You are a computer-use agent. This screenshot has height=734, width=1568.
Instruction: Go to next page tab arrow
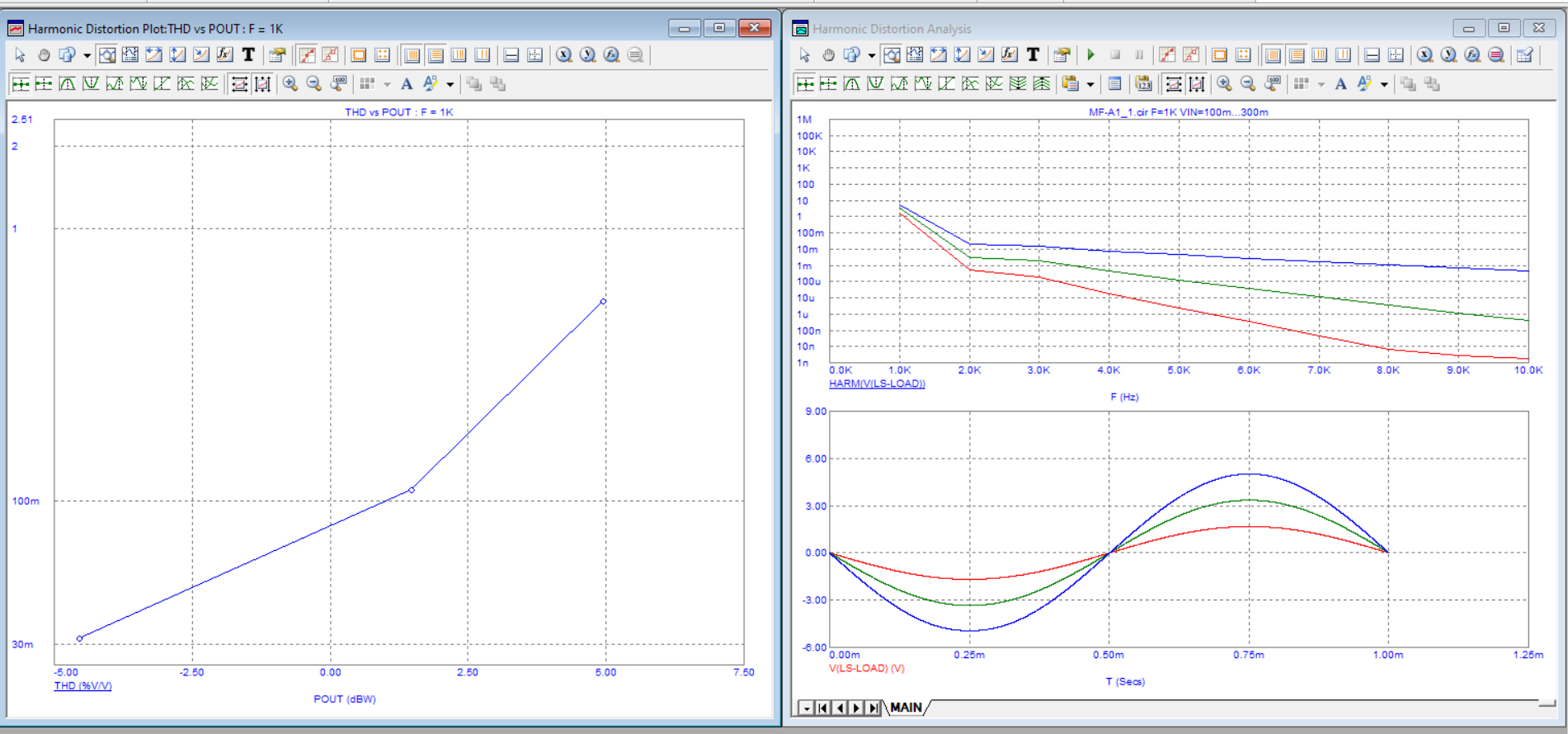(x=856, y=708)
